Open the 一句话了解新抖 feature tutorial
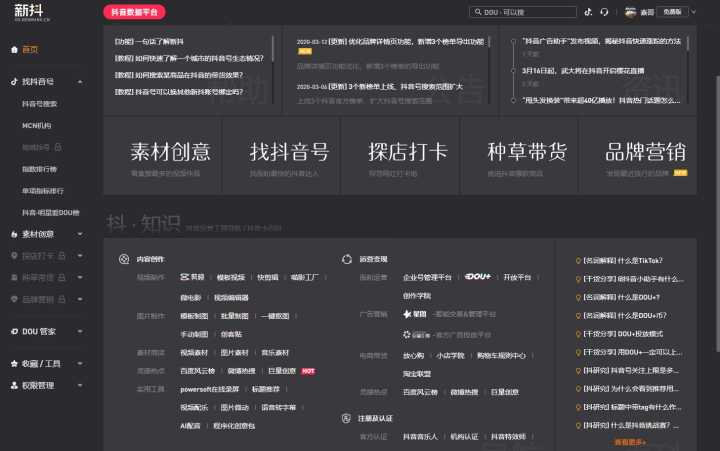The width and height of the screenshot is (720, 451). point(149,41)
